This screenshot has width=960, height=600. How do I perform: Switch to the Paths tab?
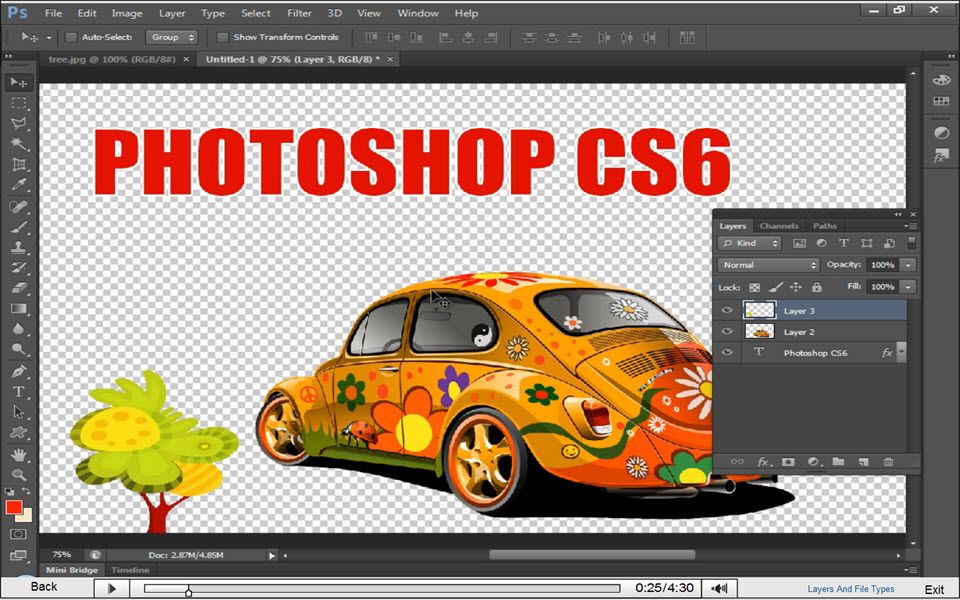(x=825, y=226)
